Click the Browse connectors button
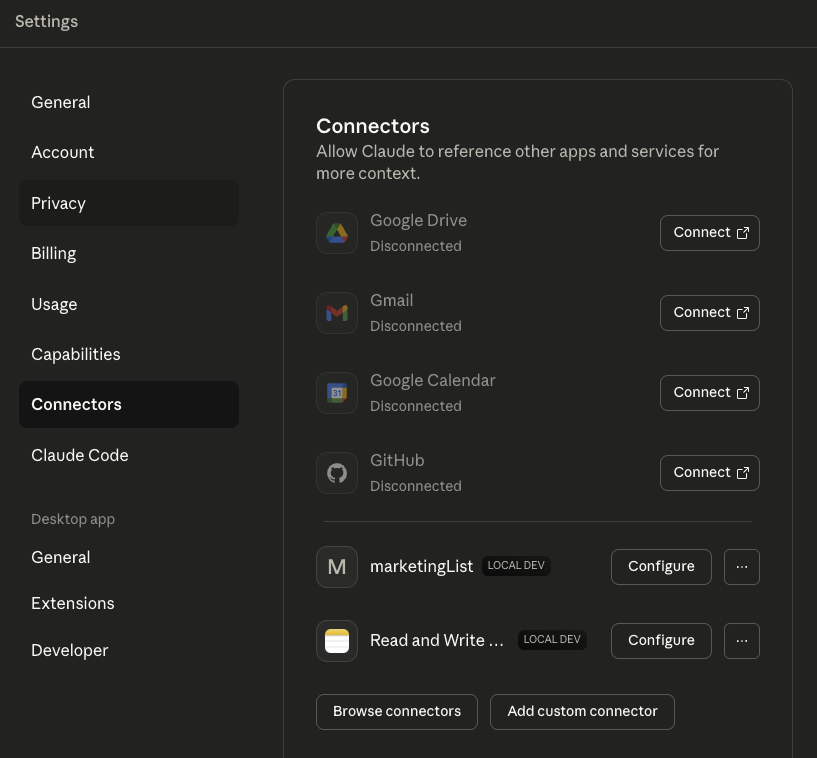 tap(396, 711)
